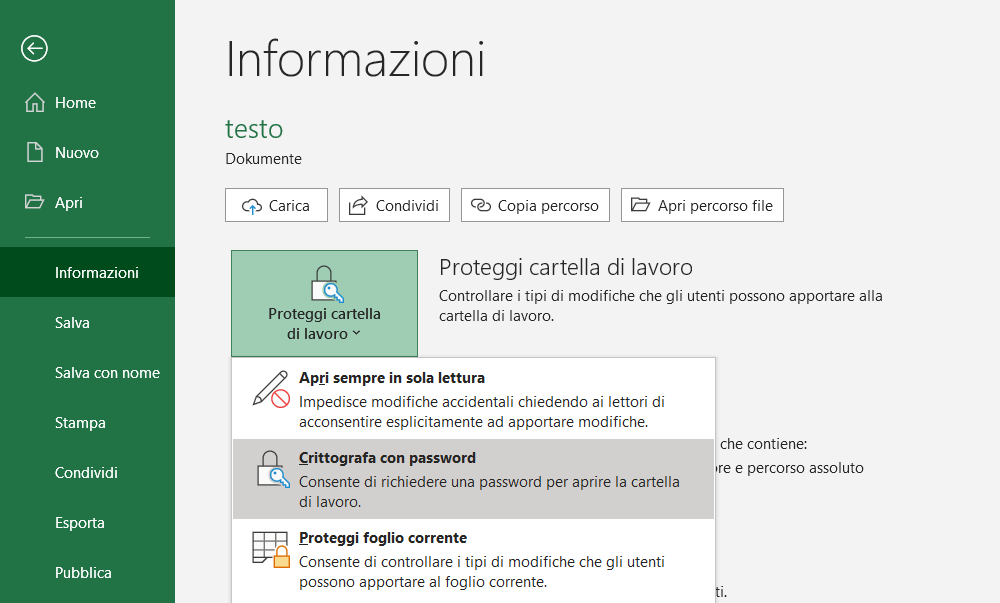Choose Apri sempre in sola lettura
Viewport: 1000px width, 603px height.
click(473, 399)
